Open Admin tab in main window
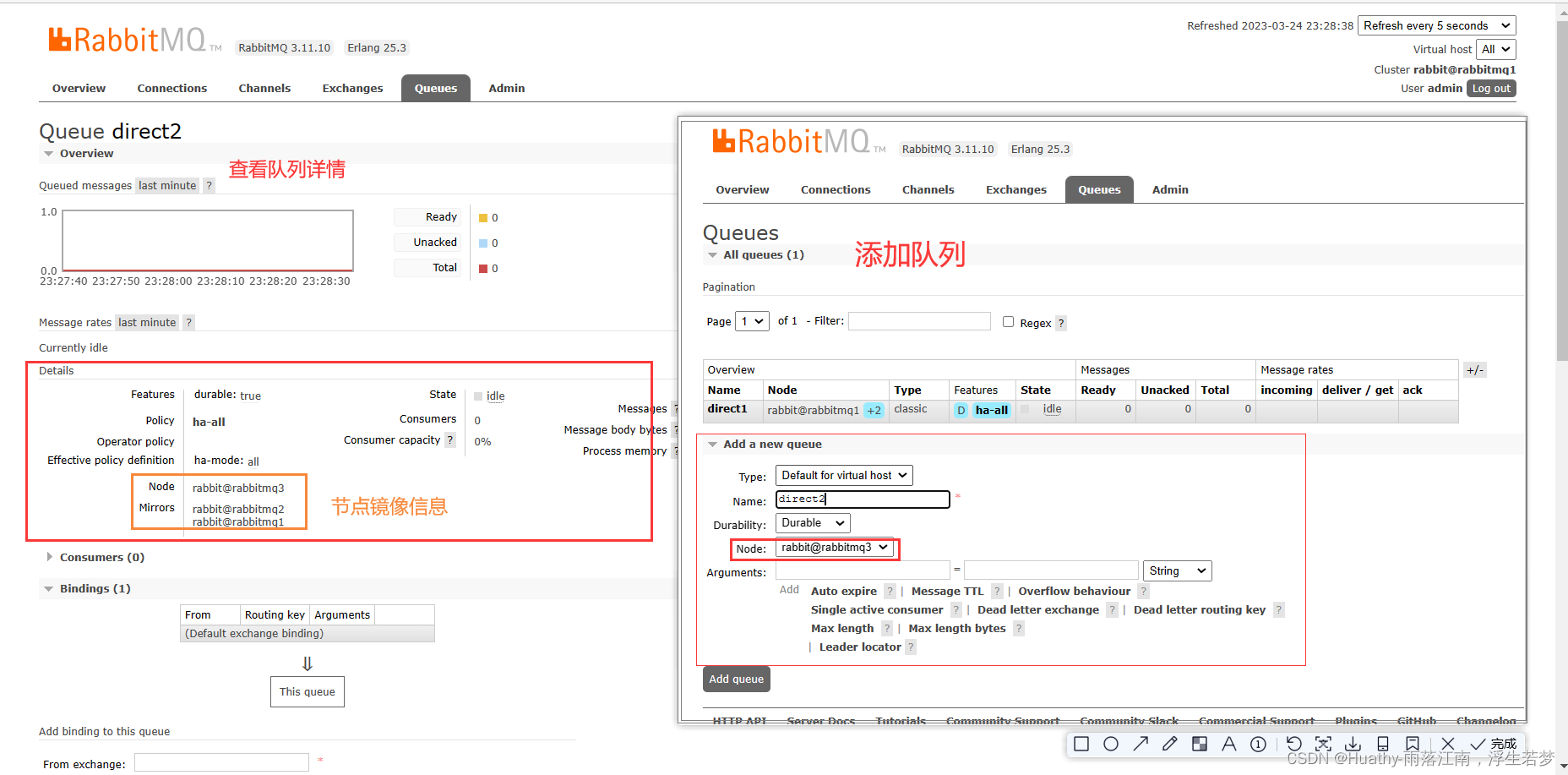1568x775 pixels. [507, 89]
